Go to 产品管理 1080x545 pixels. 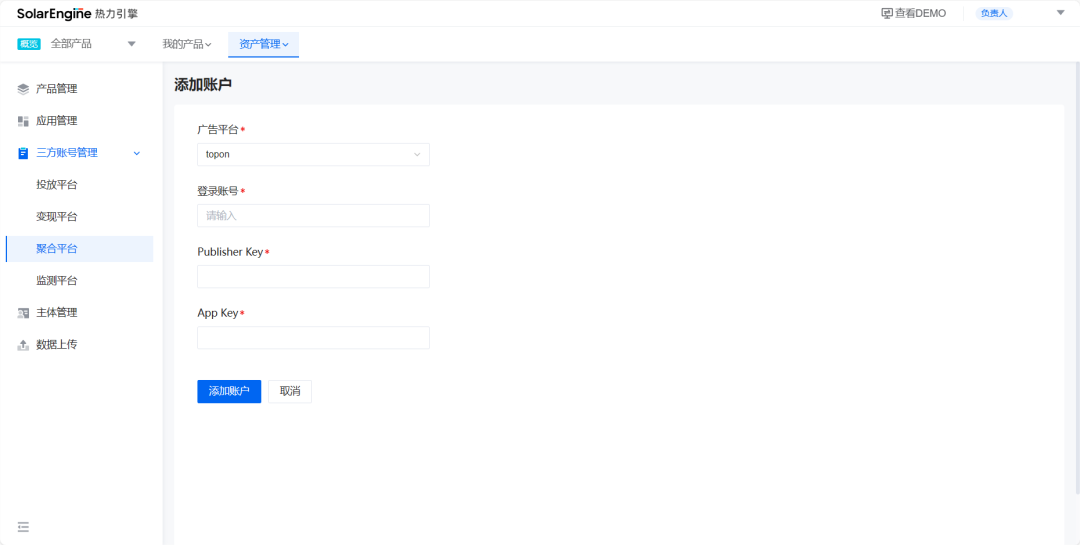click(x=56, y=89)
